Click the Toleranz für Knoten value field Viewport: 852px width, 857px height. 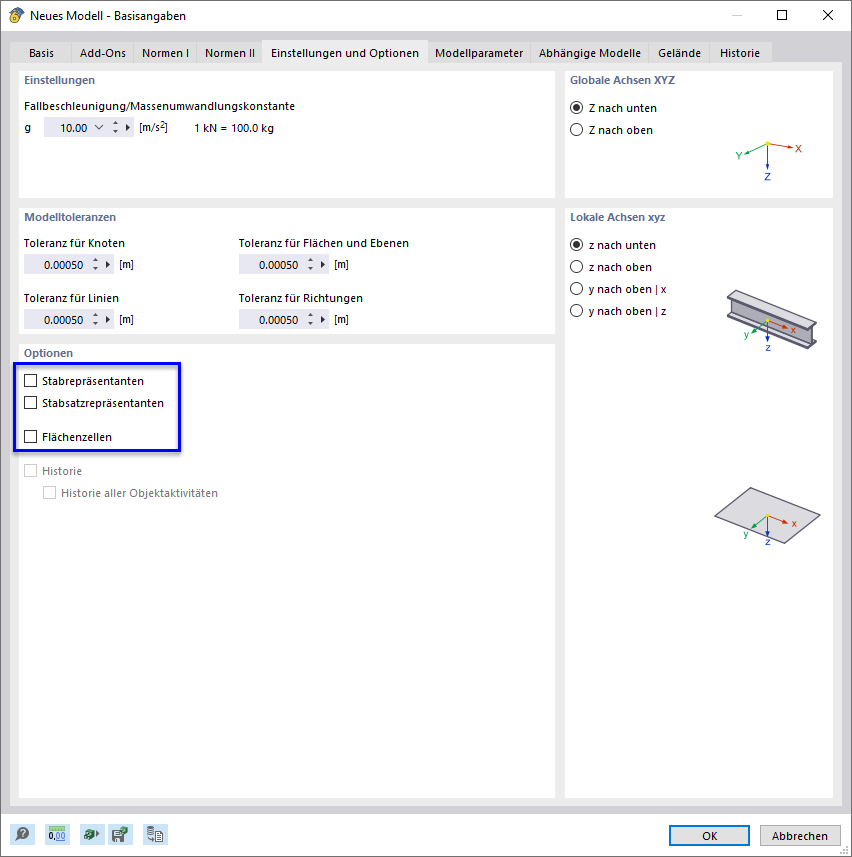tap(56, 265)
